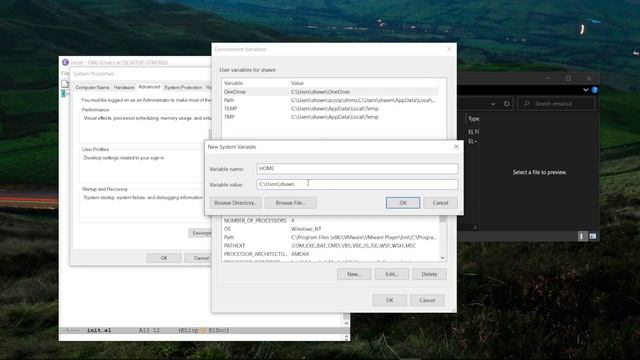Click the Variable column header in user variables
The height and width of the screenshot is (360, 640).
[x=233, y=83]
